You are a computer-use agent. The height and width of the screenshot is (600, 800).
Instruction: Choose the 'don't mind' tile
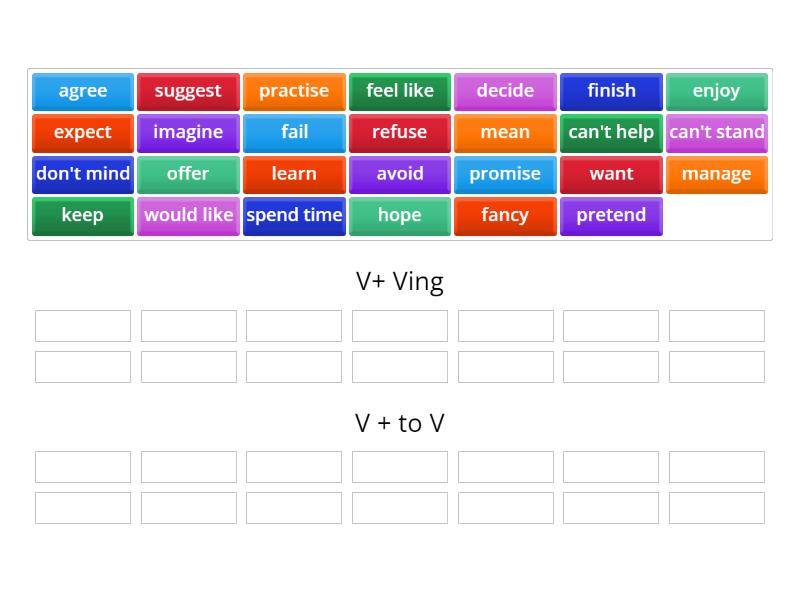coord(82,174)
